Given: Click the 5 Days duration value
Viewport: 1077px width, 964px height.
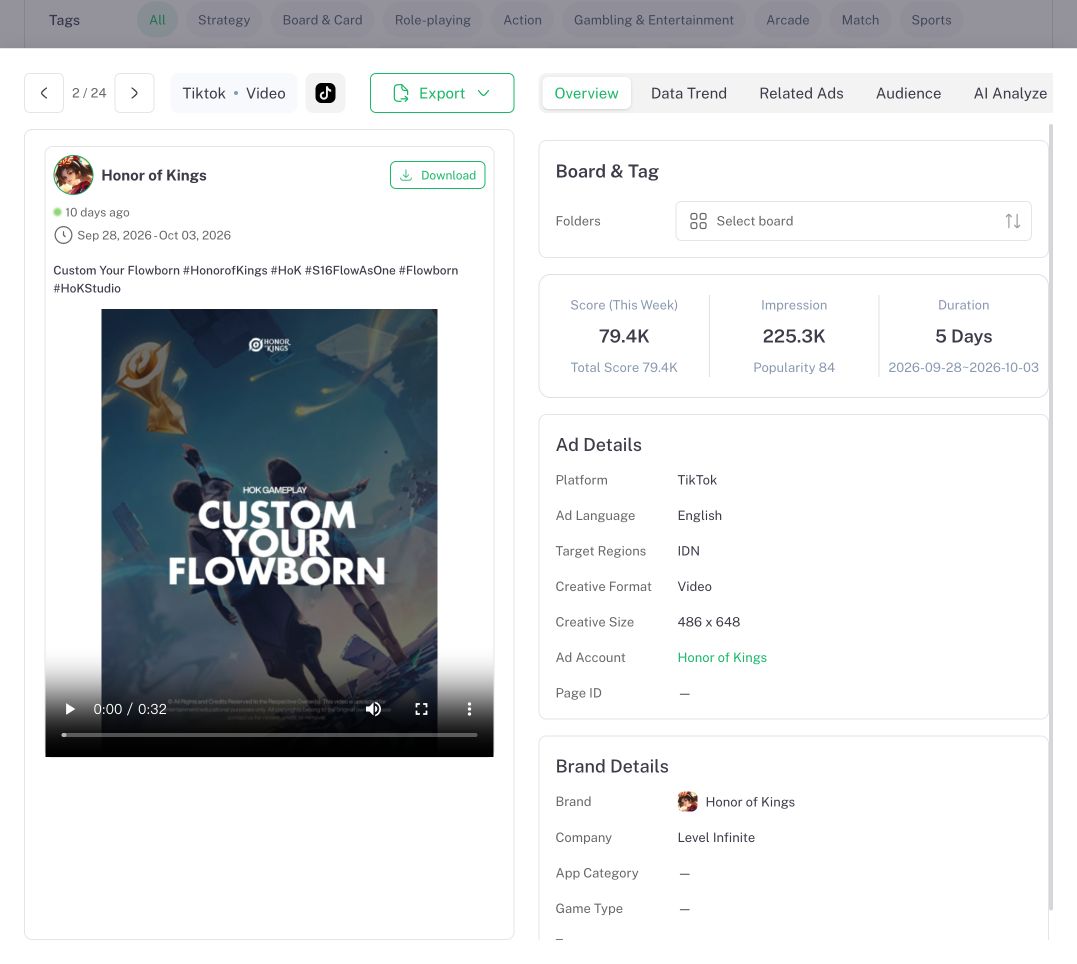Looking at the screenshot, I should coord(963,336).
